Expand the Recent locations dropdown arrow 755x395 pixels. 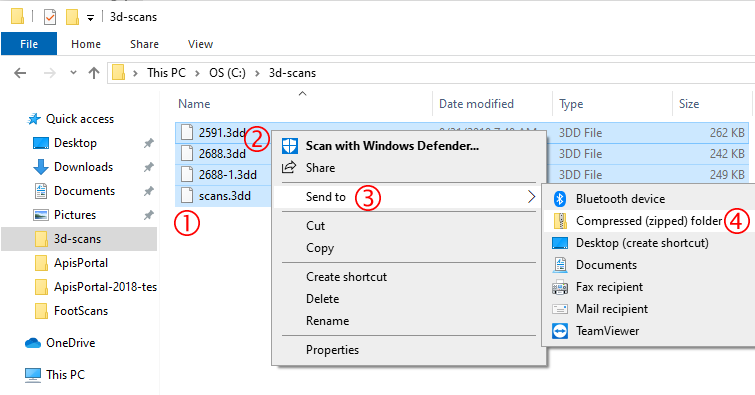point(73,73)
